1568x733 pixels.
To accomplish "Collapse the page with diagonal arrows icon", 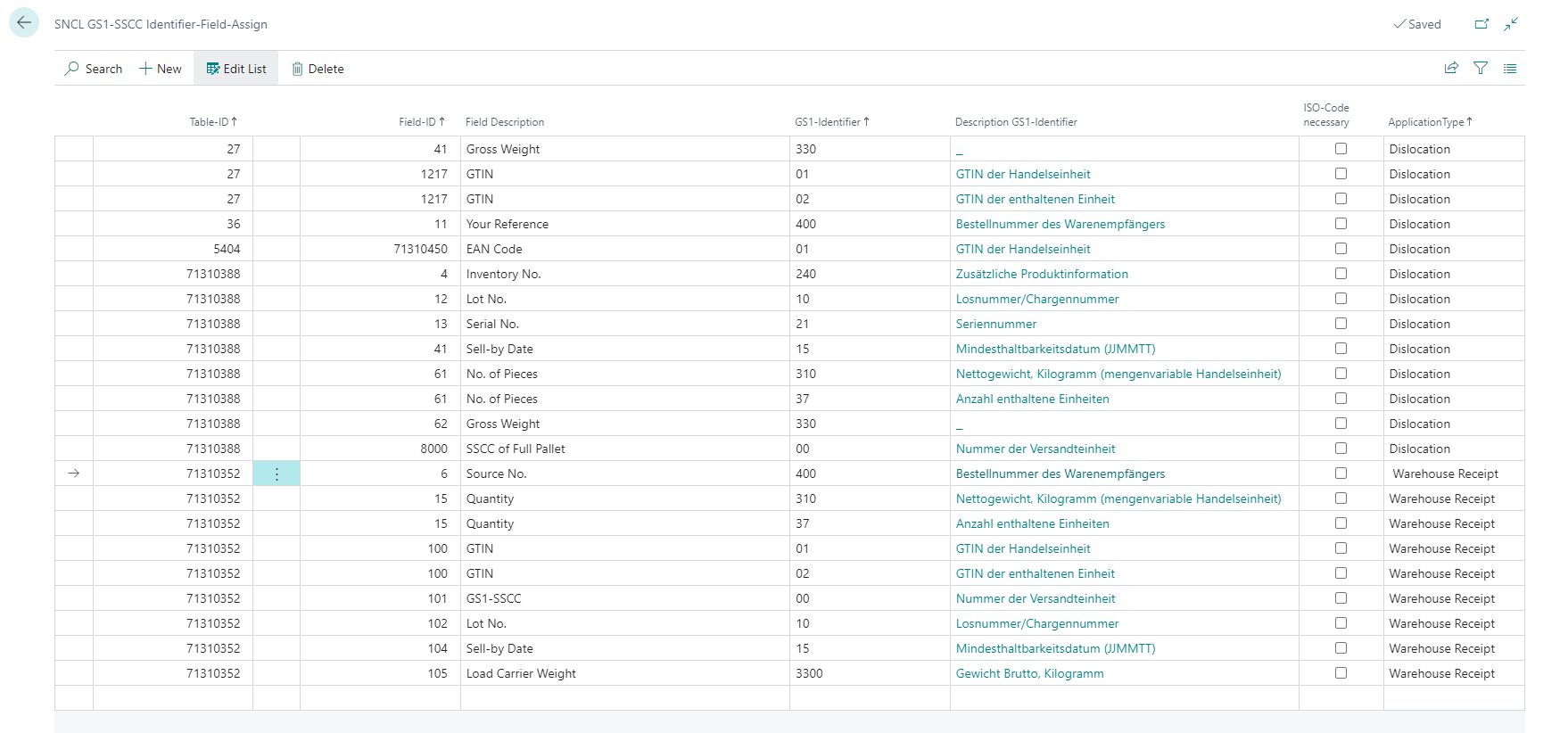I will pyautogui.click(x=1511, y=24).
